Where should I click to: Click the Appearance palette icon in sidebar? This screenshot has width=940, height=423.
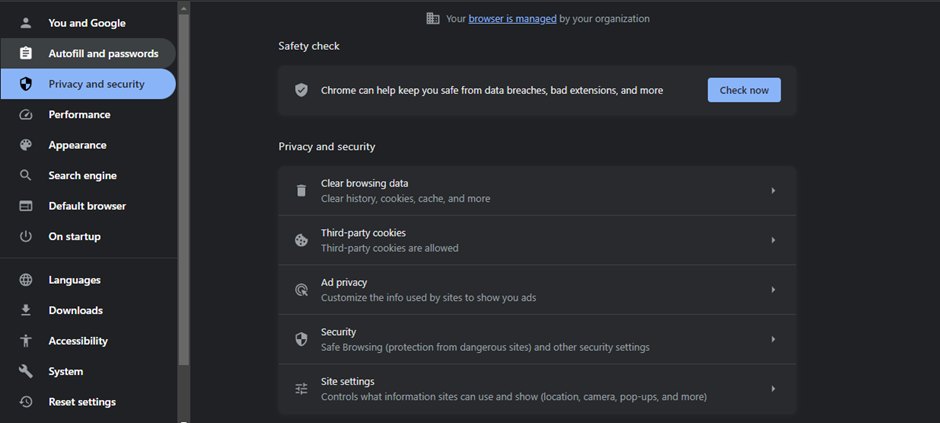[x=27, y=145]
